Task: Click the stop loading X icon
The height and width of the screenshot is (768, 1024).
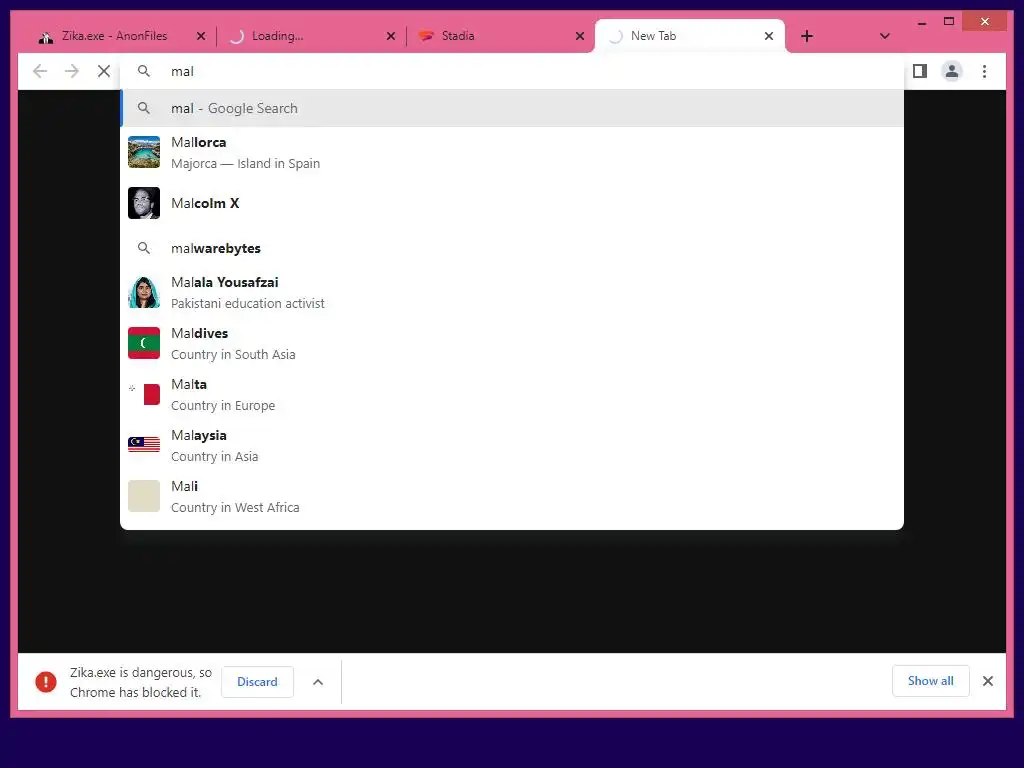Action: (104, 71)
